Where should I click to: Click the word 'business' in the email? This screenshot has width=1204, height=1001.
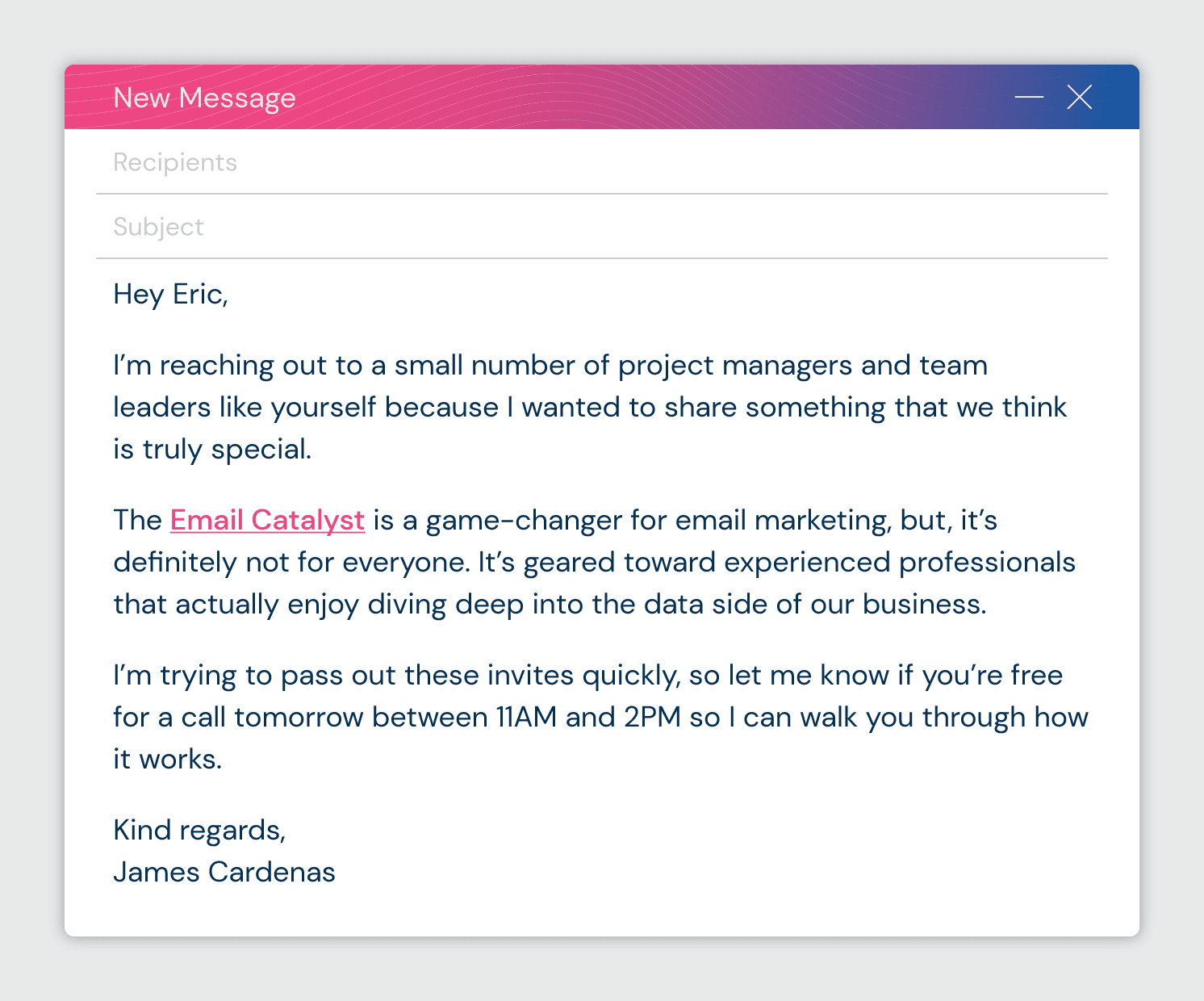coord(922,605)
